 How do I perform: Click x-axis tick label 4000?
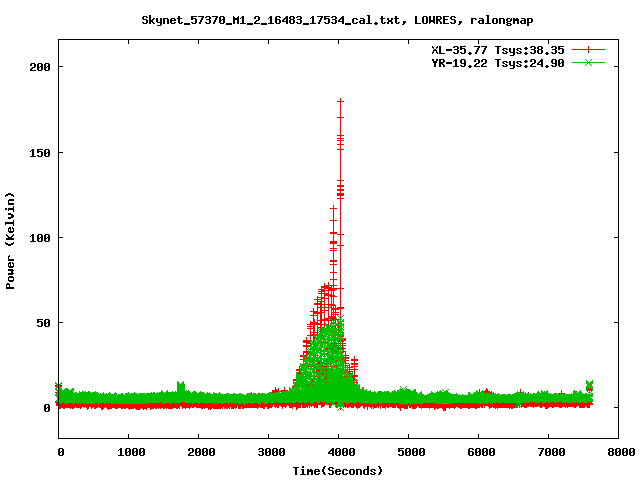click(x=341, y=452)
